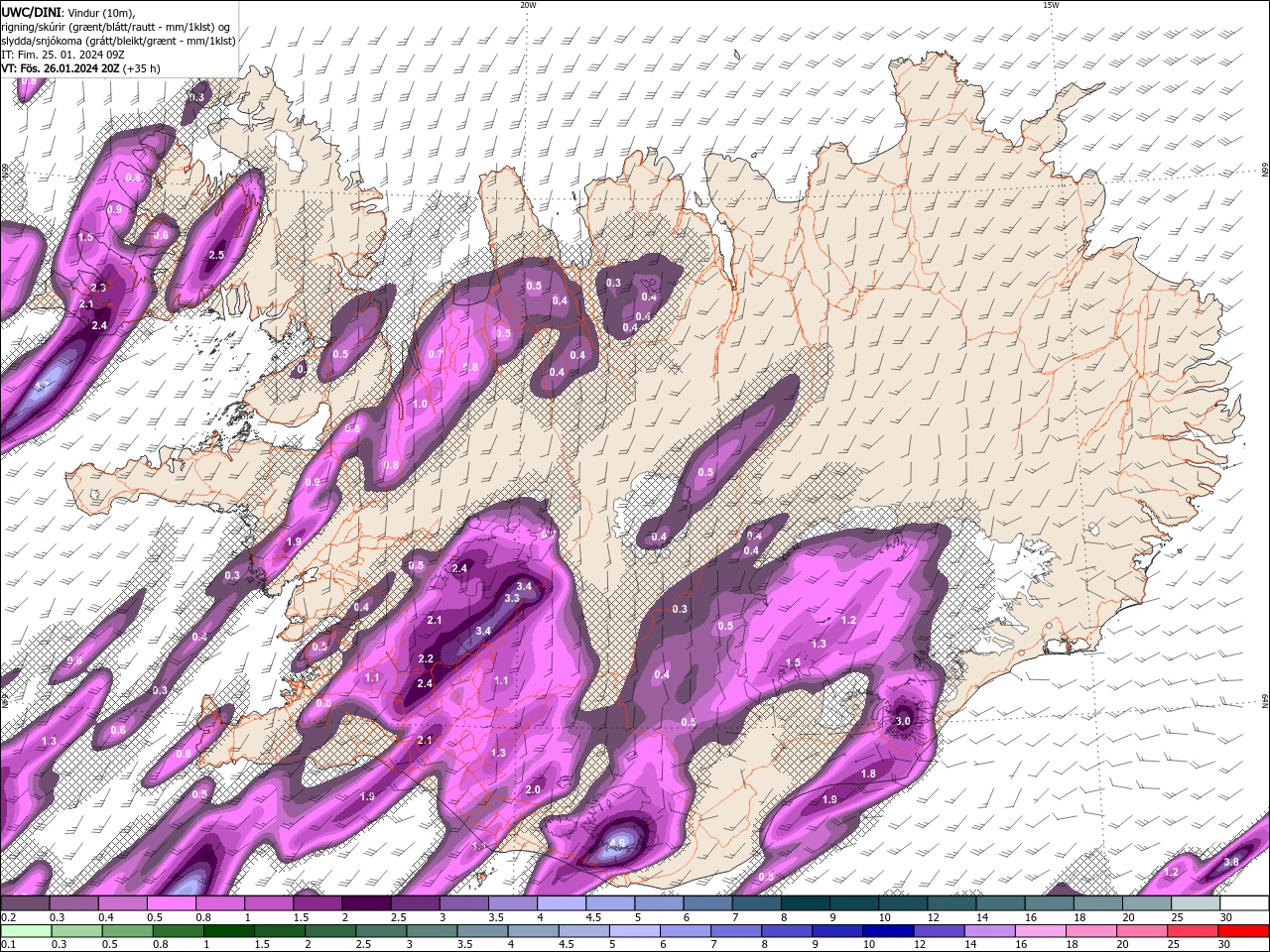The height and width of the screenshot is (952, 1270).
Task: Click the 2.5 precipitation value on the map
Action: coord(216,255)
